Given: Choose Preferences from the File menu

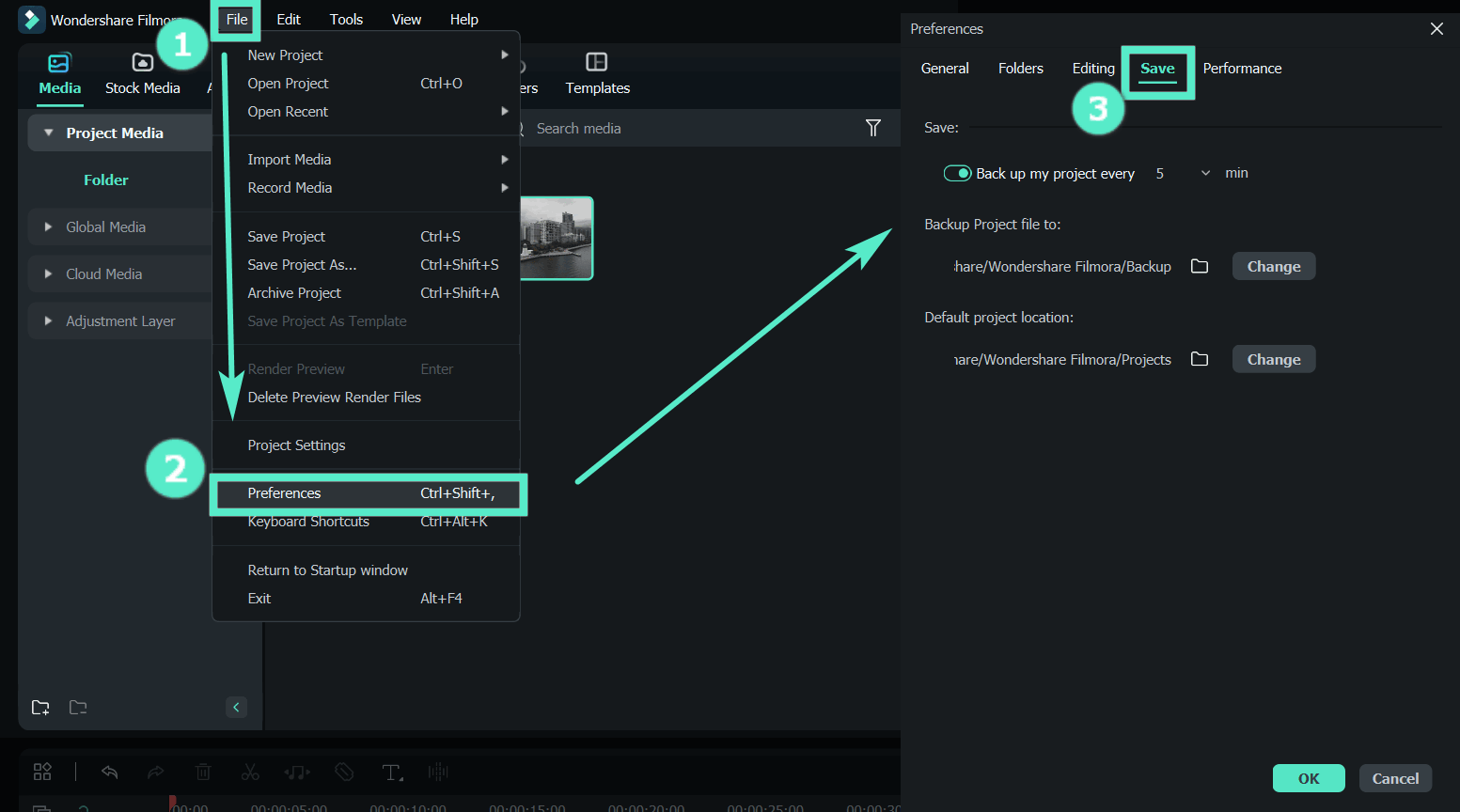Looking at the screenshot, I should [x=367, y=492].
